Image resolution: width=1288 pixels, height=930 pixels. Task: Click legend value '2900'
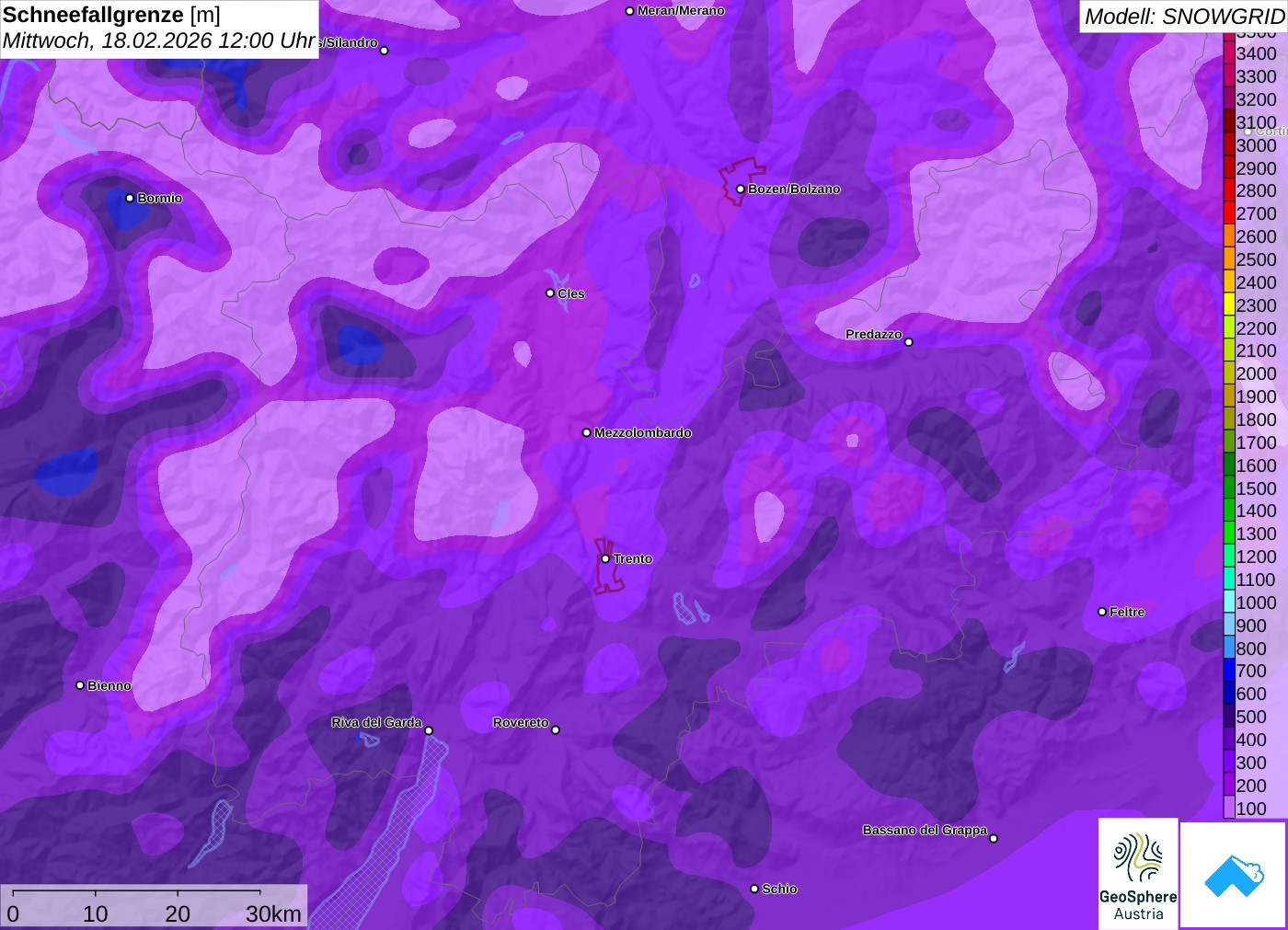click(x=1257, y=168)
